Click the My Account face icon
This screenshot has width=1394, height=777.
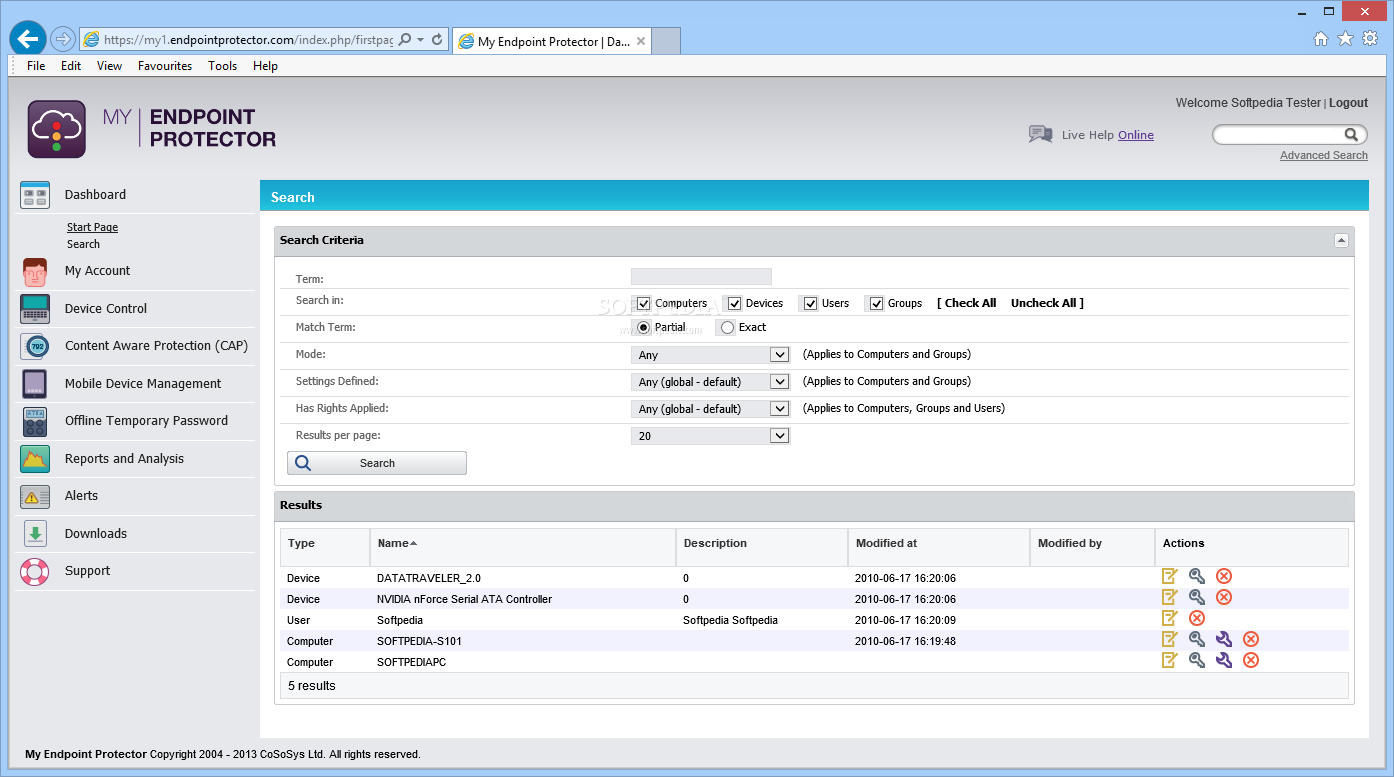pos(35,272)
